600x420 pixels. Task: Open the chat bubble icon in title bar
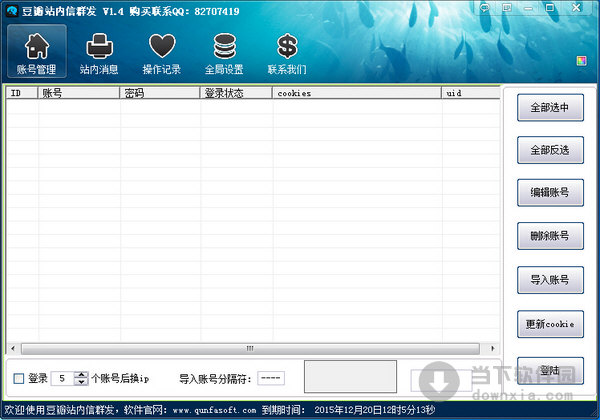[x=485, y=8]
